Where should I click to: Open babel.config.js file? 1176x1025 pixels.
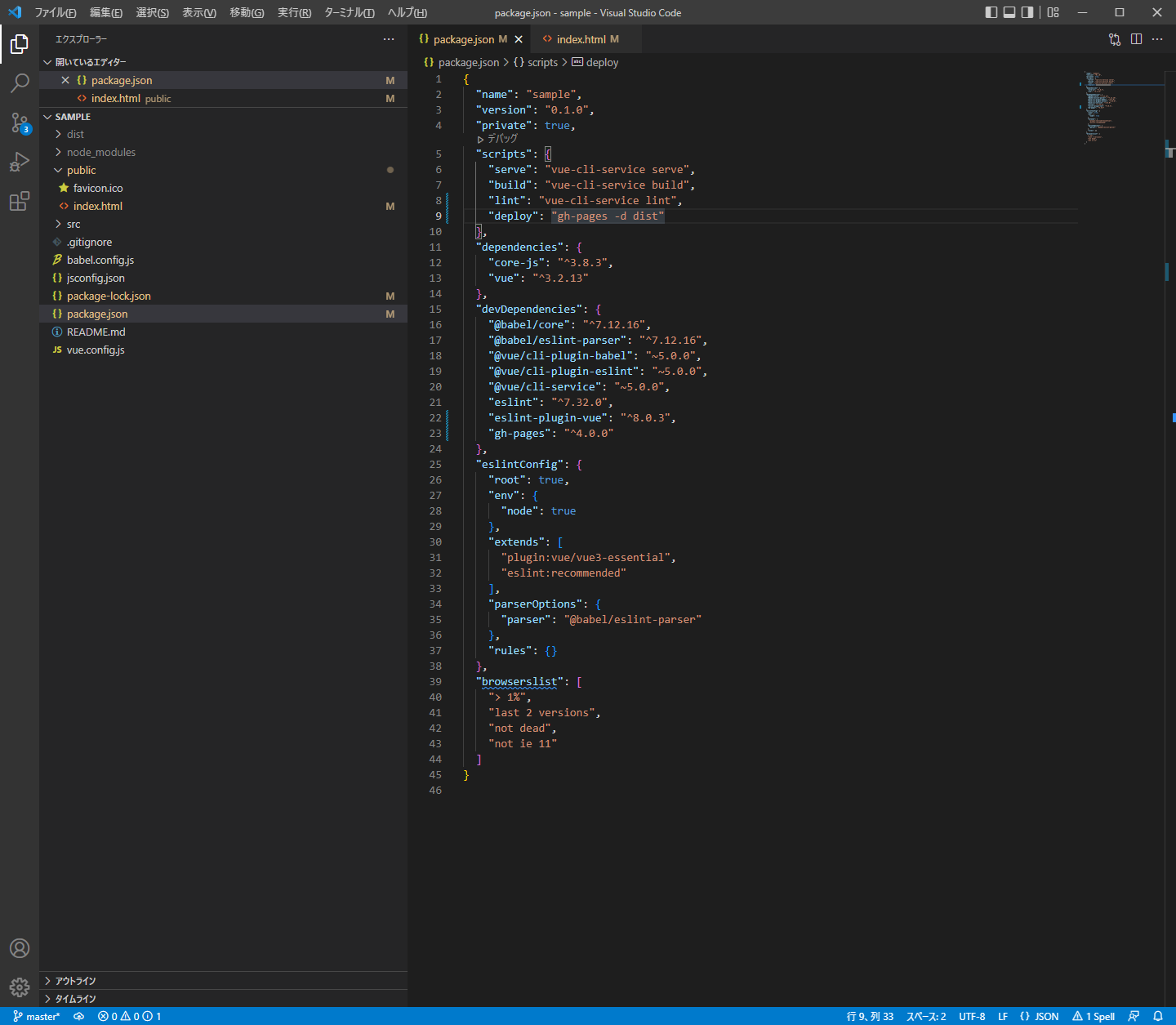(223, 260)
